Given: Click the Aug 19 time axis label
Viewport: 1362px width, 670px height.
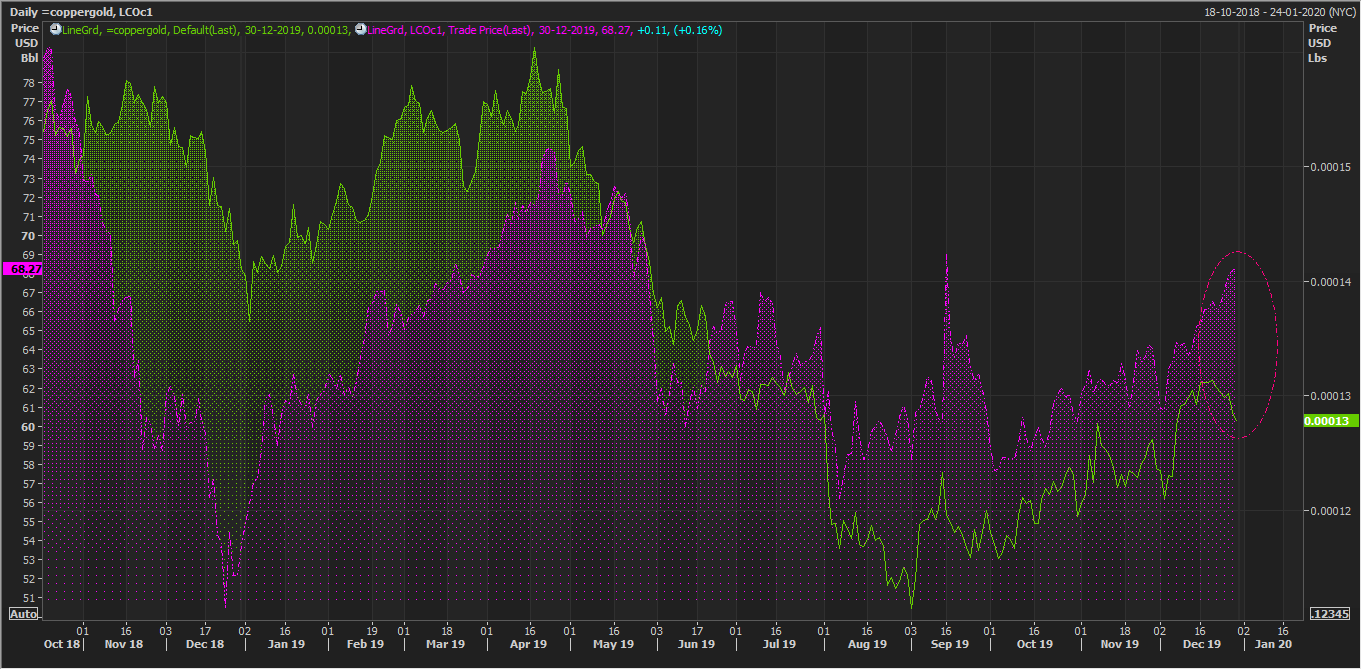Looking at the screenshot, I should click(866, 644).
